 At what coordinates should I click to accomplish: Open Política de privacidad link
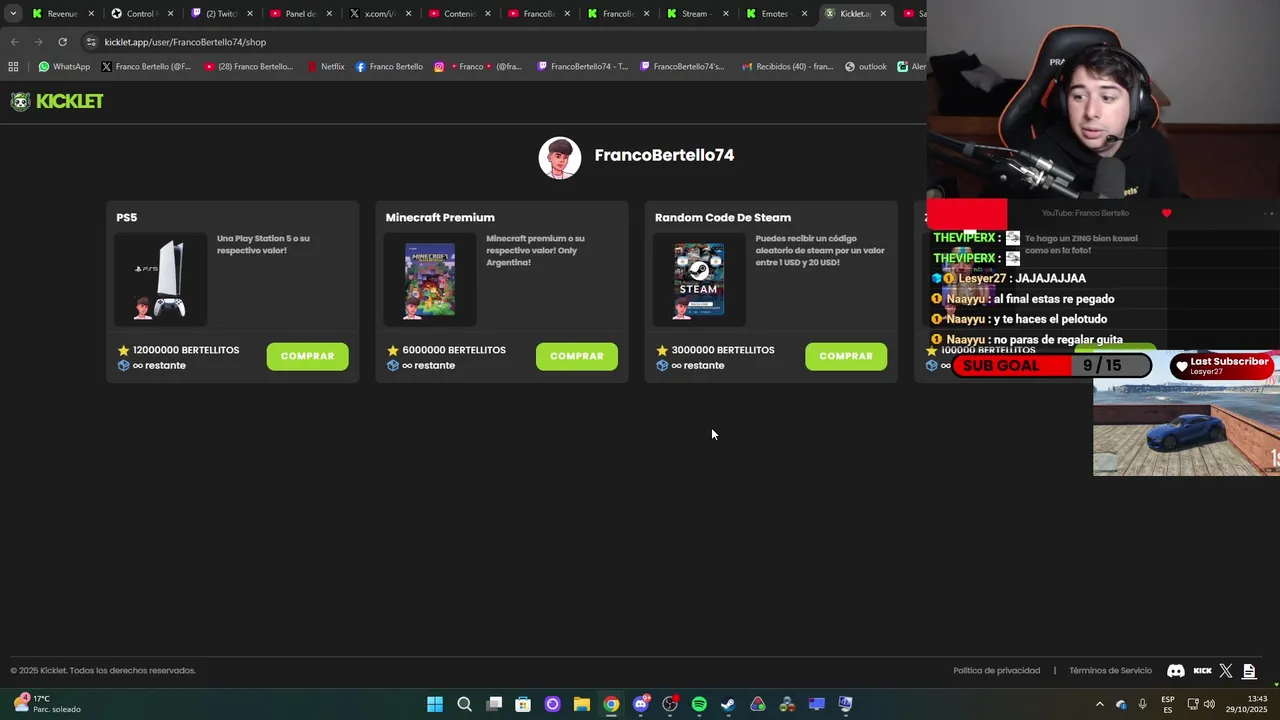pyautogui.click(x=996, y=671)
